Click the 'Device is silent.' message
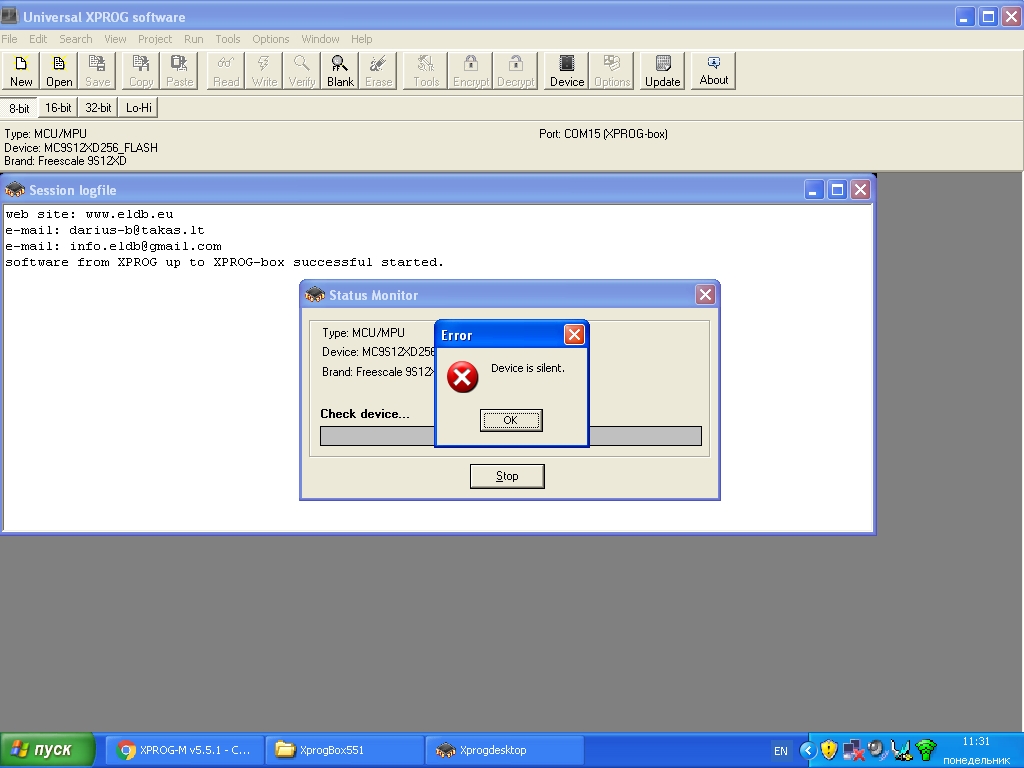This screenshot has width=1024, height=768. point(528,368)
